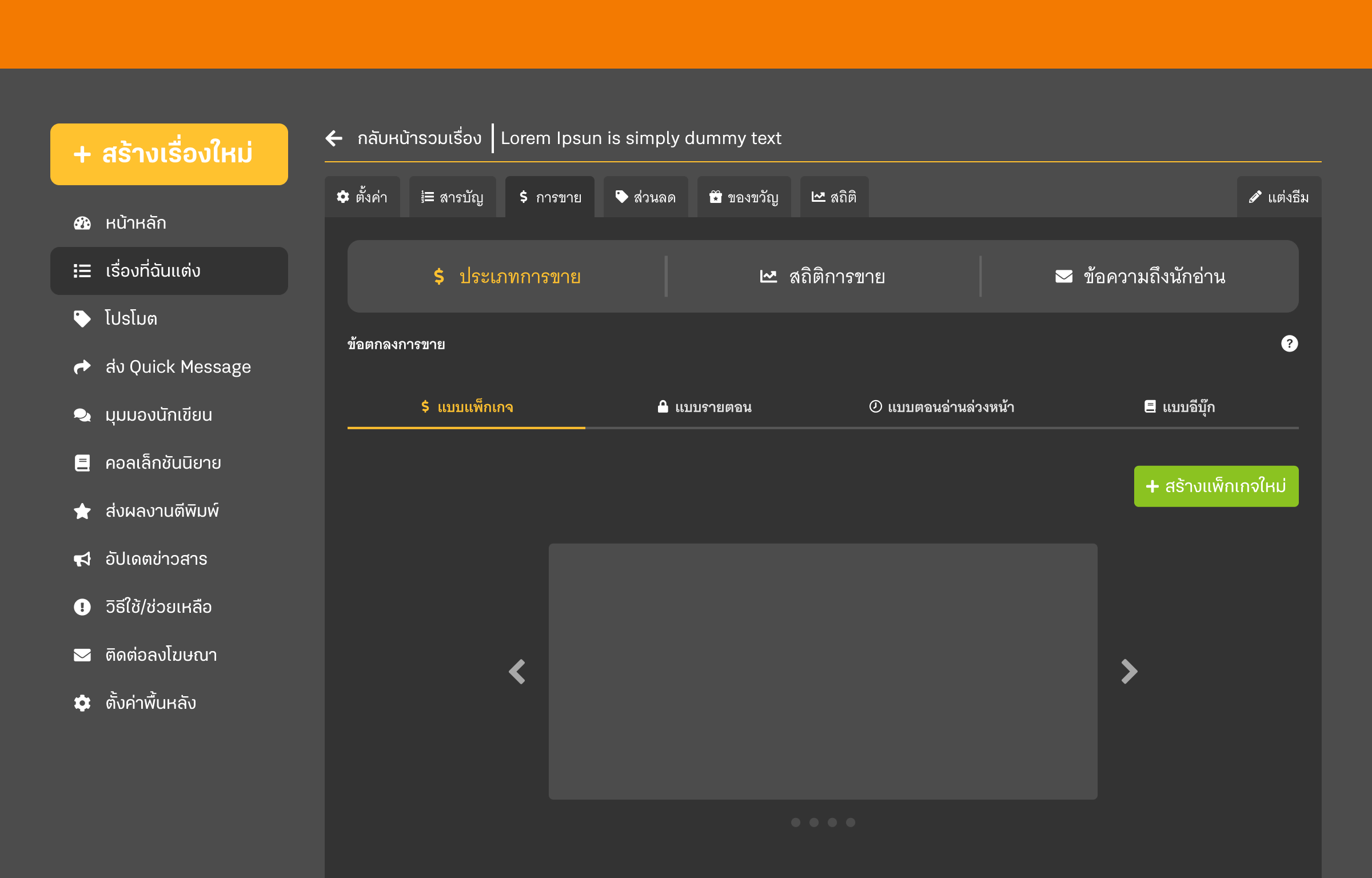Click the ข้อตกลงการขาย heading
The image size is (1372, 878).
(x=396, y=344)
